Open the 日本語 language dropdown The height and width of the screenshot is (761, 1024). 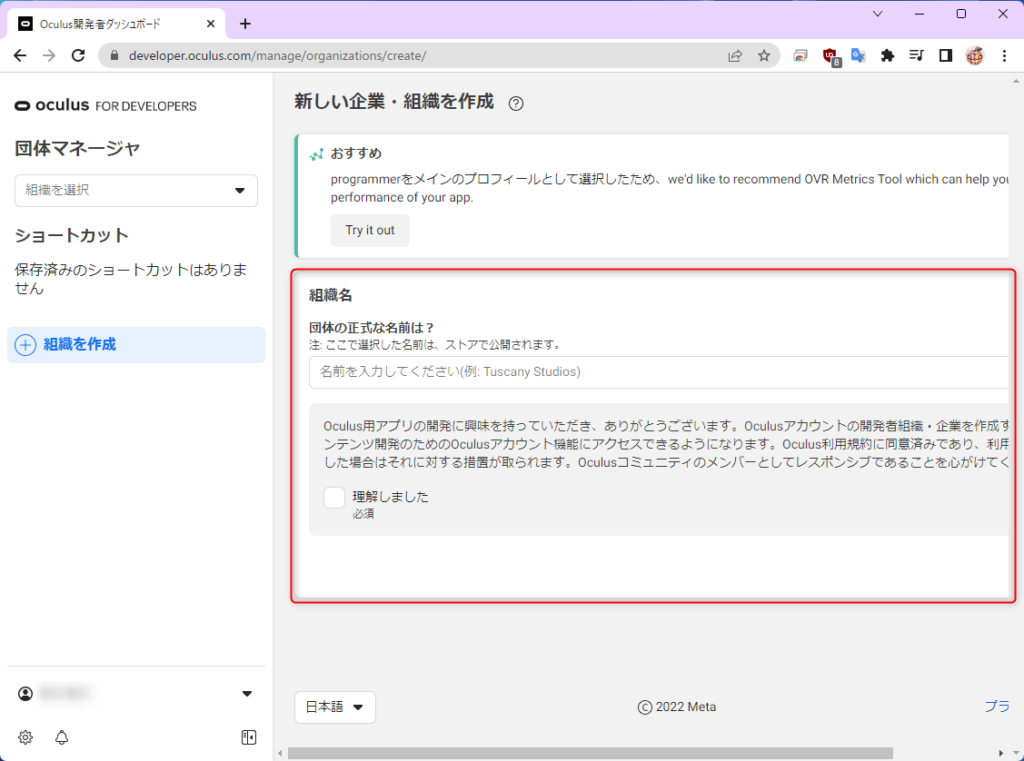[x=335, y=707]
